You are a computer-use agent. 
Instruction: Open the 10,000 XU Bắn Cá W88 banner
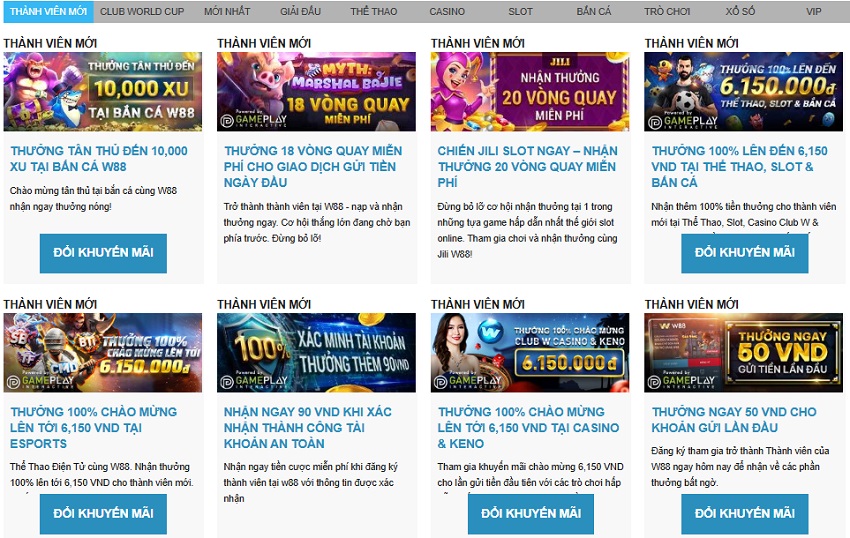coord(102,92)
